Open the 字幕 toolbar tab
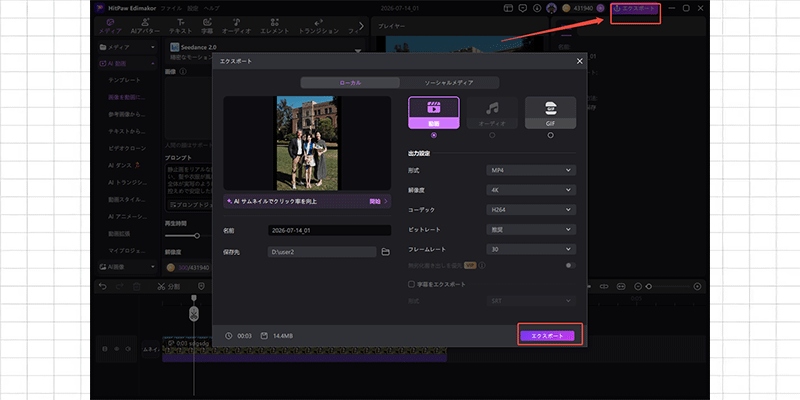 coord(207,27)
